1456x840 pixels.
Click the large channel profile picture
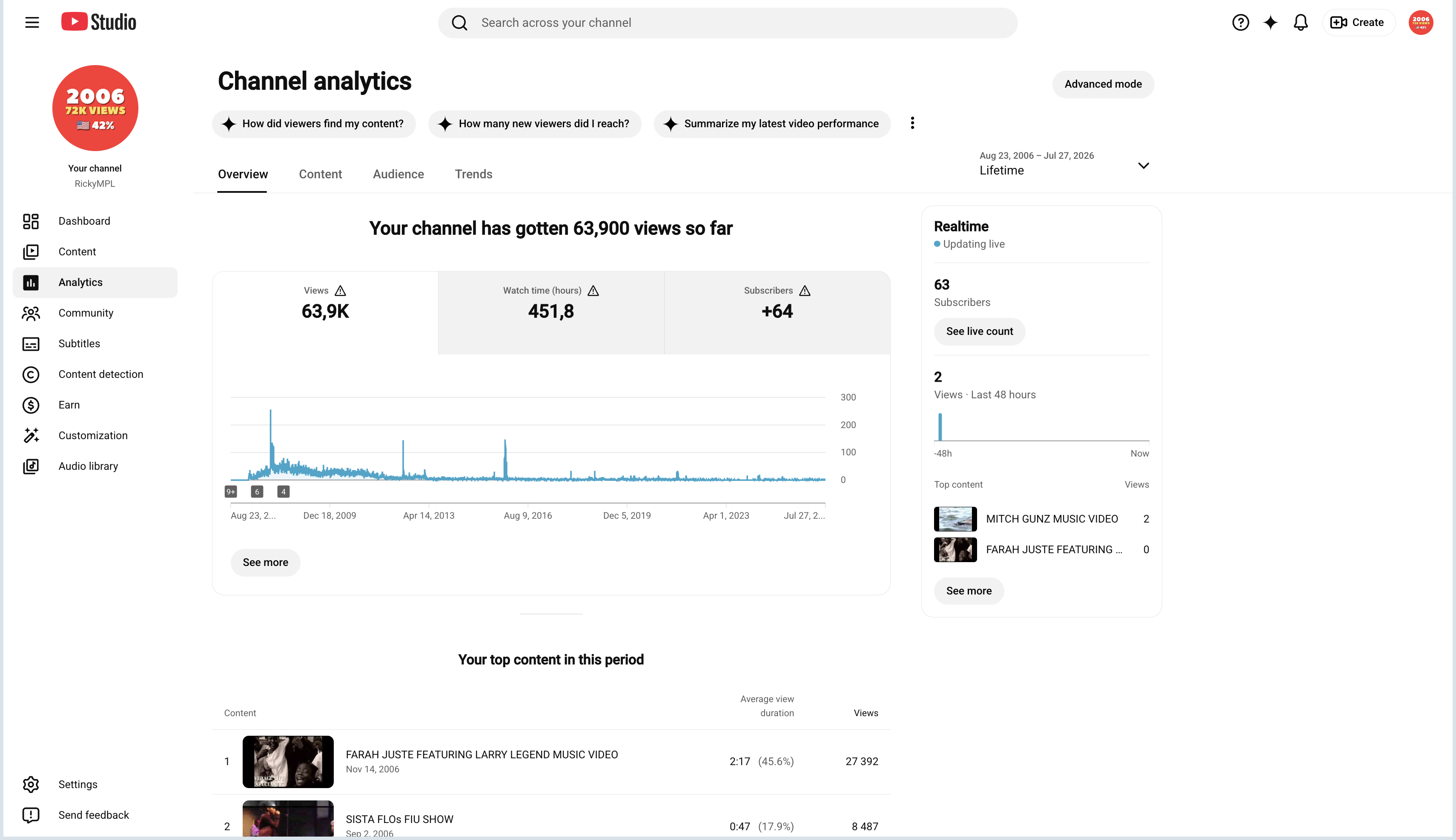95,108
